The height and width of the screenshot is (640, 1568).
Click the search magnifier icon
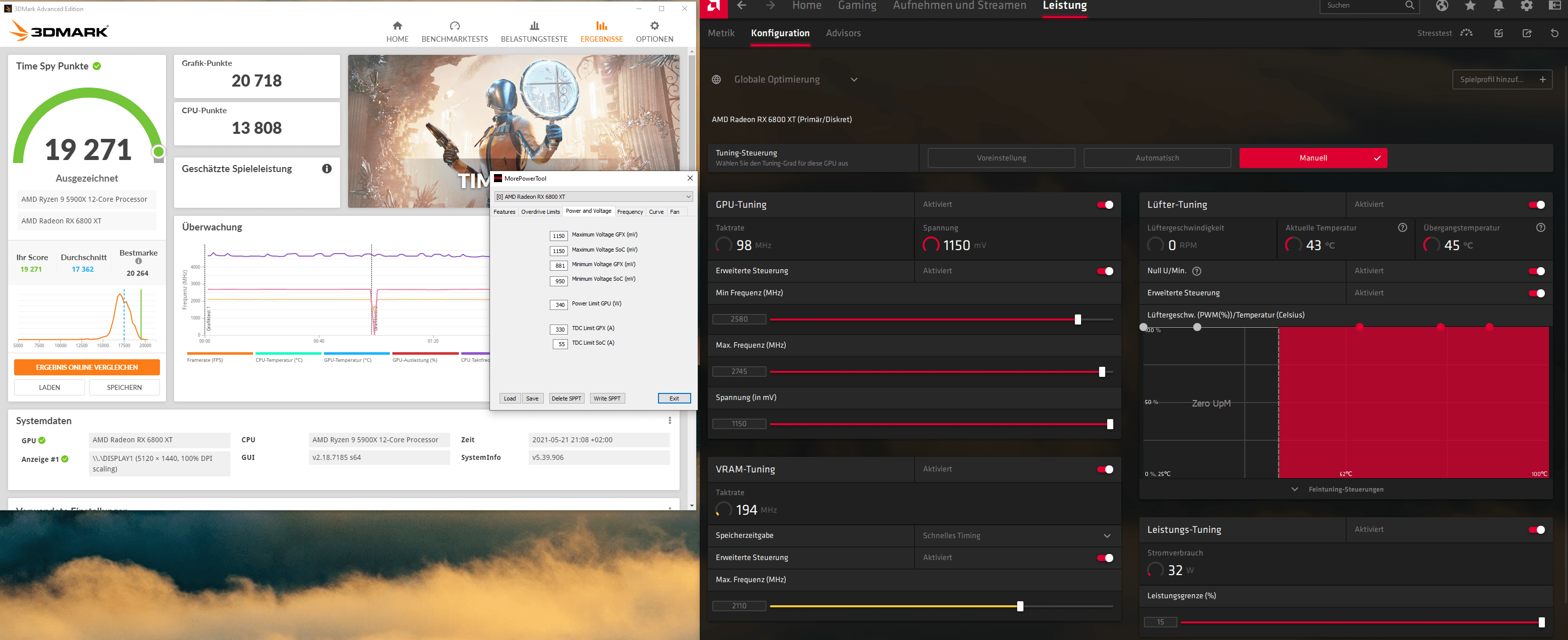pyautogui.click(x=1410, y=6)
